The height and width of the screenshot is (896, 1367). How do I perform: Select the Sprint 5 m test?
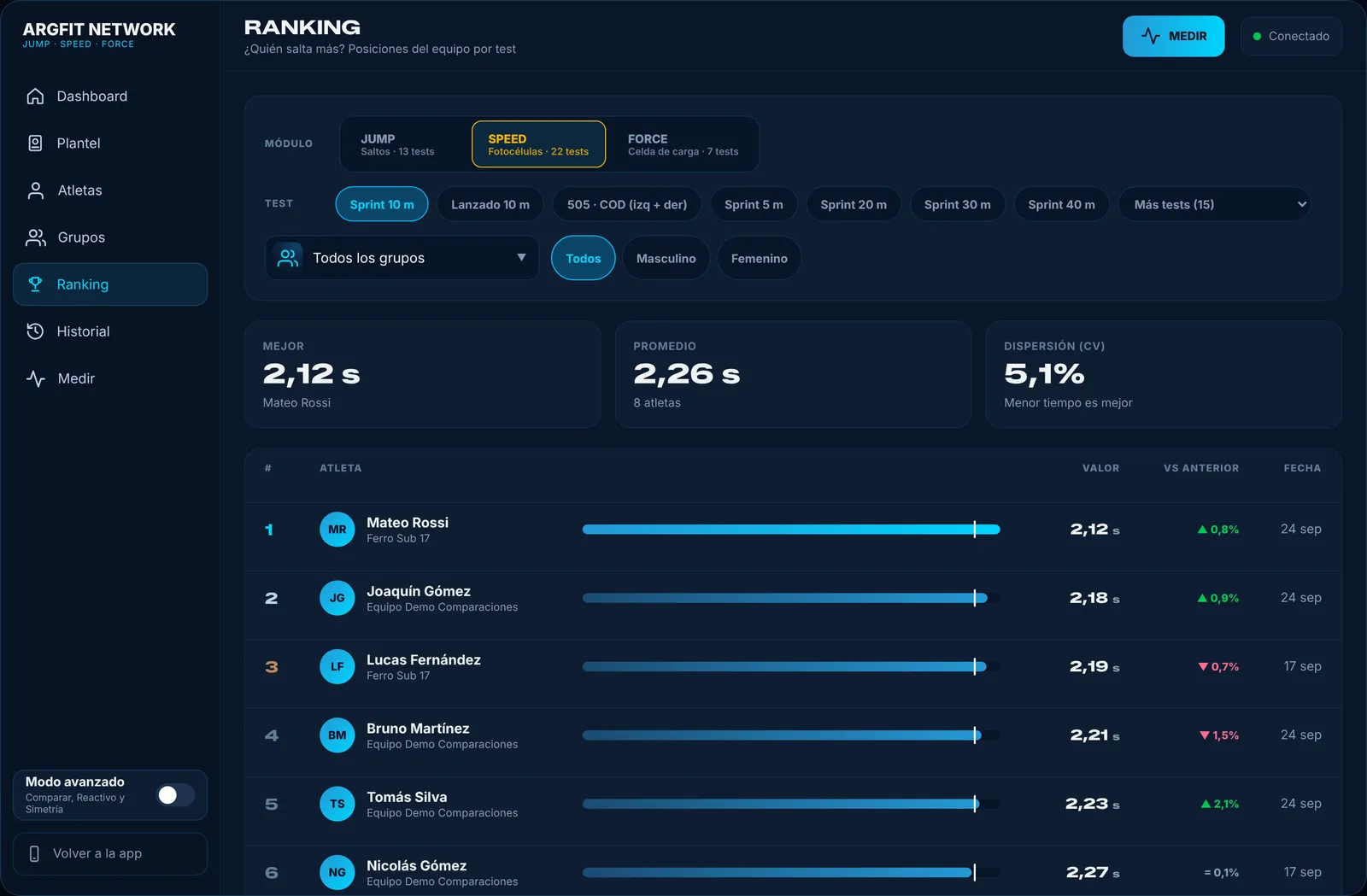(754, 204)
